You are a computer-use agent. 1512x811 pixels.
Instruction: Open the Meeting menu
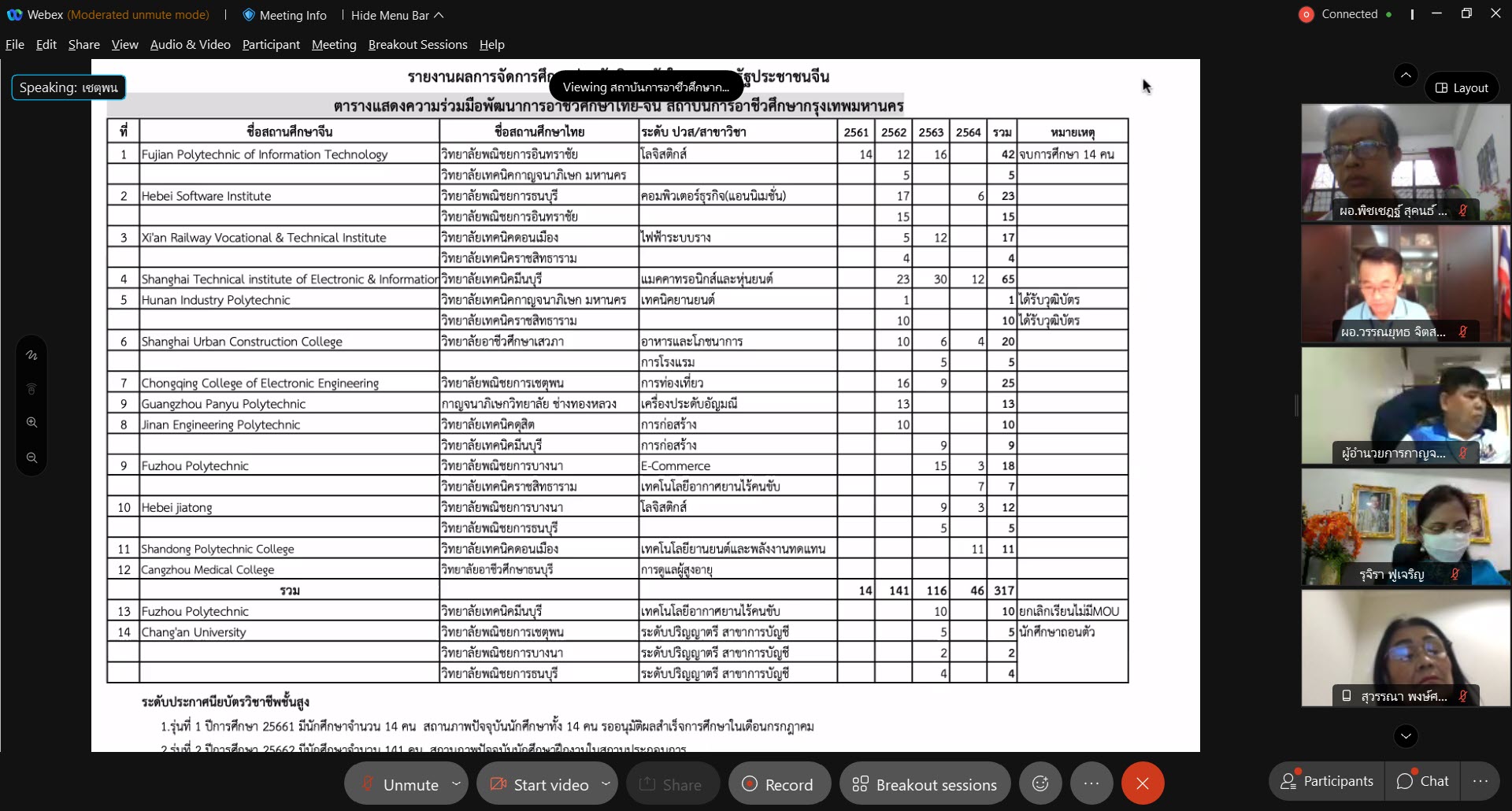point(334,45)
